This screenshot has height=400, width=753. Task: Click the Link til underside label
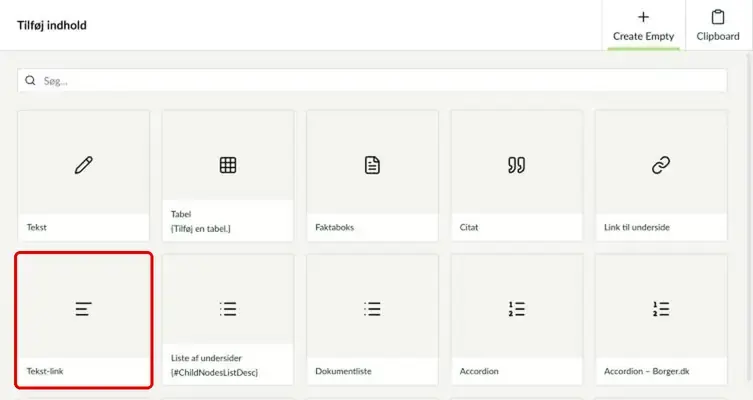637,227
